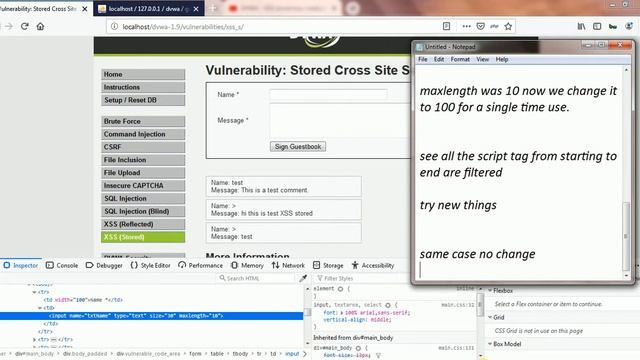Image resolution: width=640 pixels, height=360 pixels.
Task: Click Notepad scroll up arrow
Action: pyautogui.click(x=627, y=70)
